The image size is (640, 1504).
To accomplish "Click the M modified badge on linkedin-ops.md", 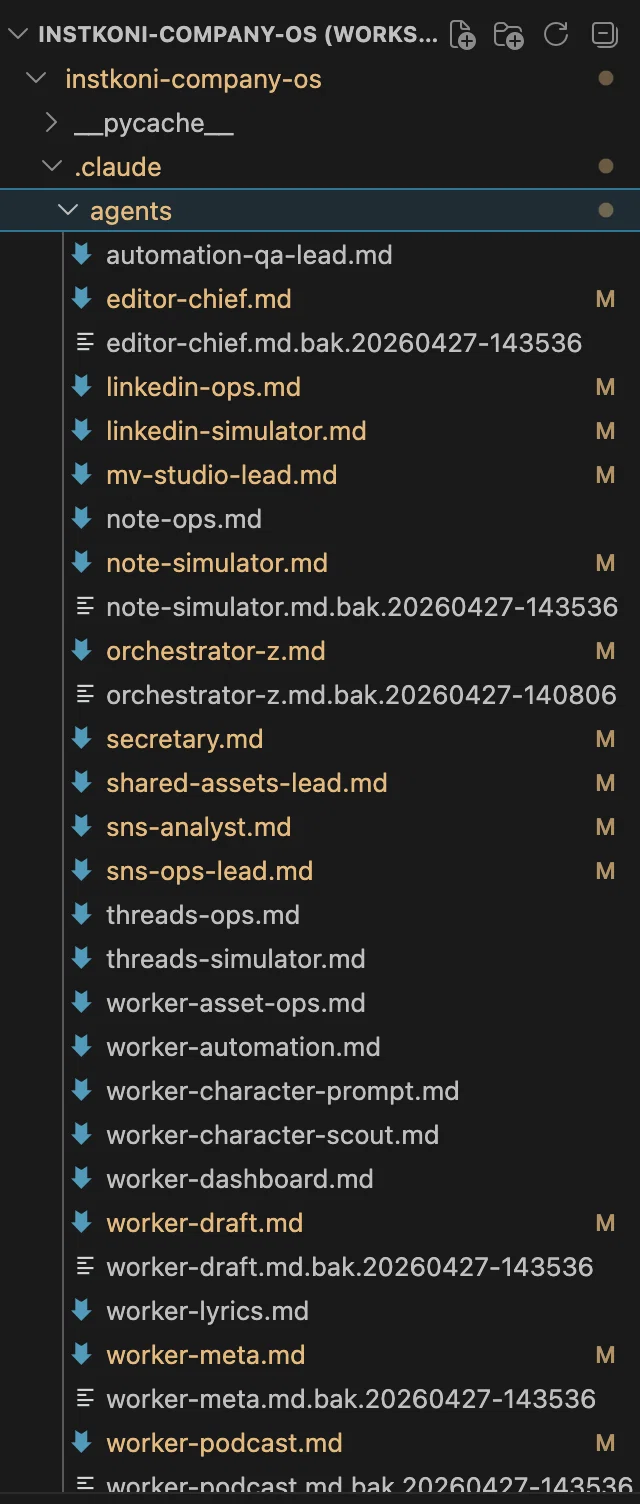I will [x=605, y=387].
